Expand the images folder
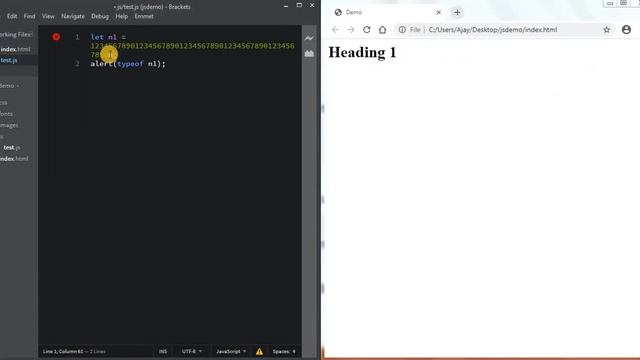Viewport: 640px width, 360px height. pyautogui.click(x=9, y=125)
